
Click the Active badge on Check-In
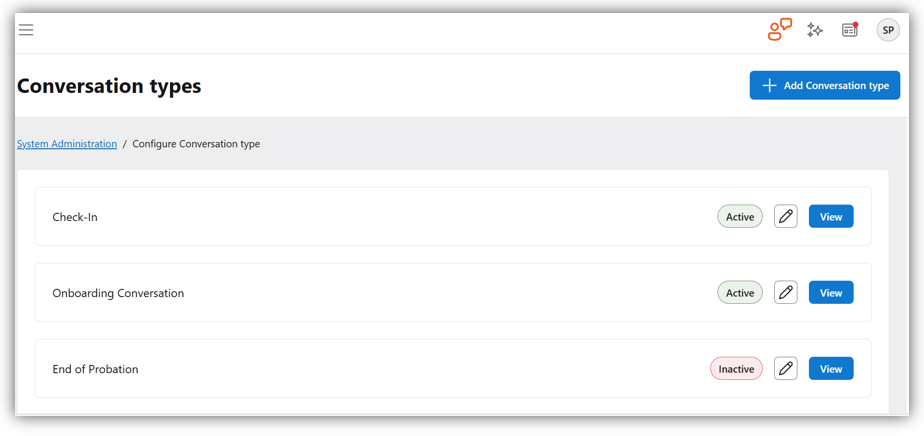pos(740,216)
